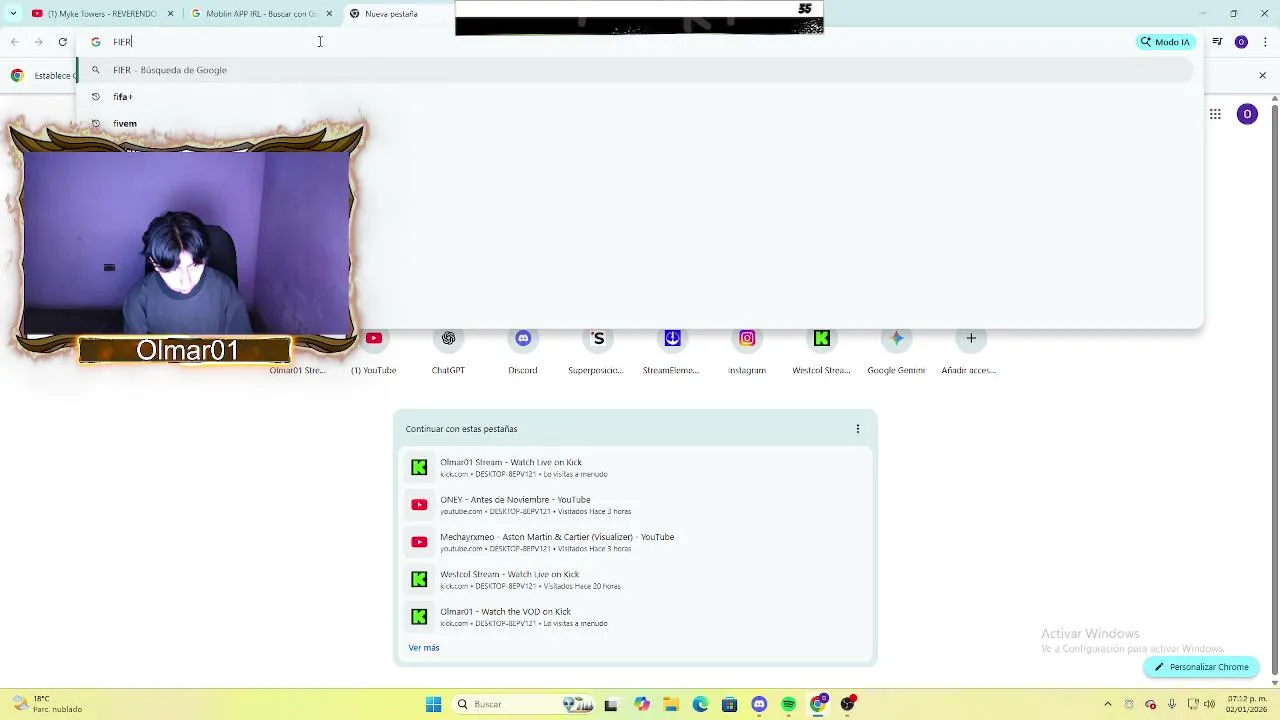Image resolution: width=1280 pixels, height=720 pixels.
Task: Click the Modo IA button
Action: pyautogui.click(x=1165, y=42)
